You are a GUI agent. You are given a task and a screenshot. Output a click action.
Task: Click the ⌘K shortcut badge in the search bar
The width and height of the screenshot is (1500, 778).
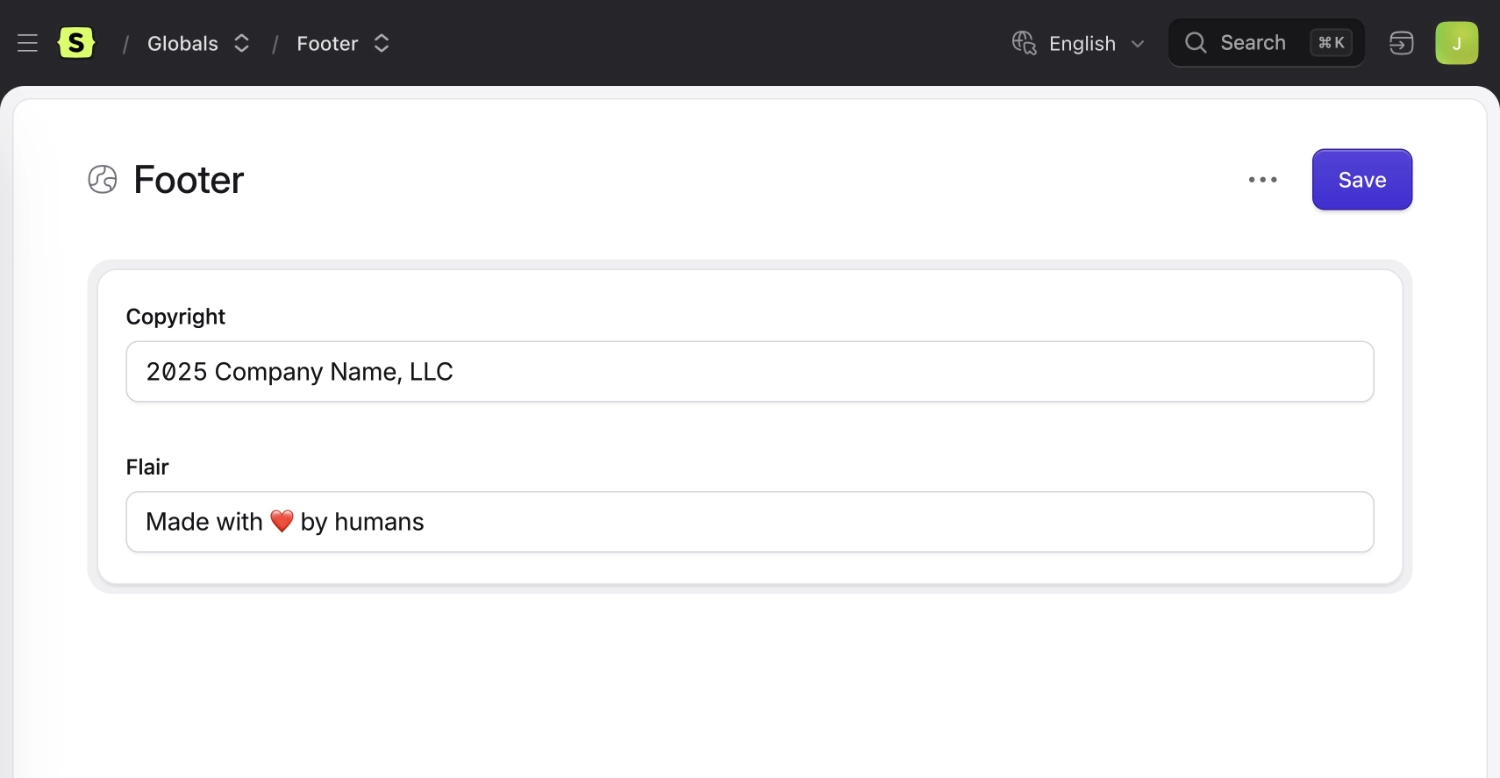point(1331,42)
